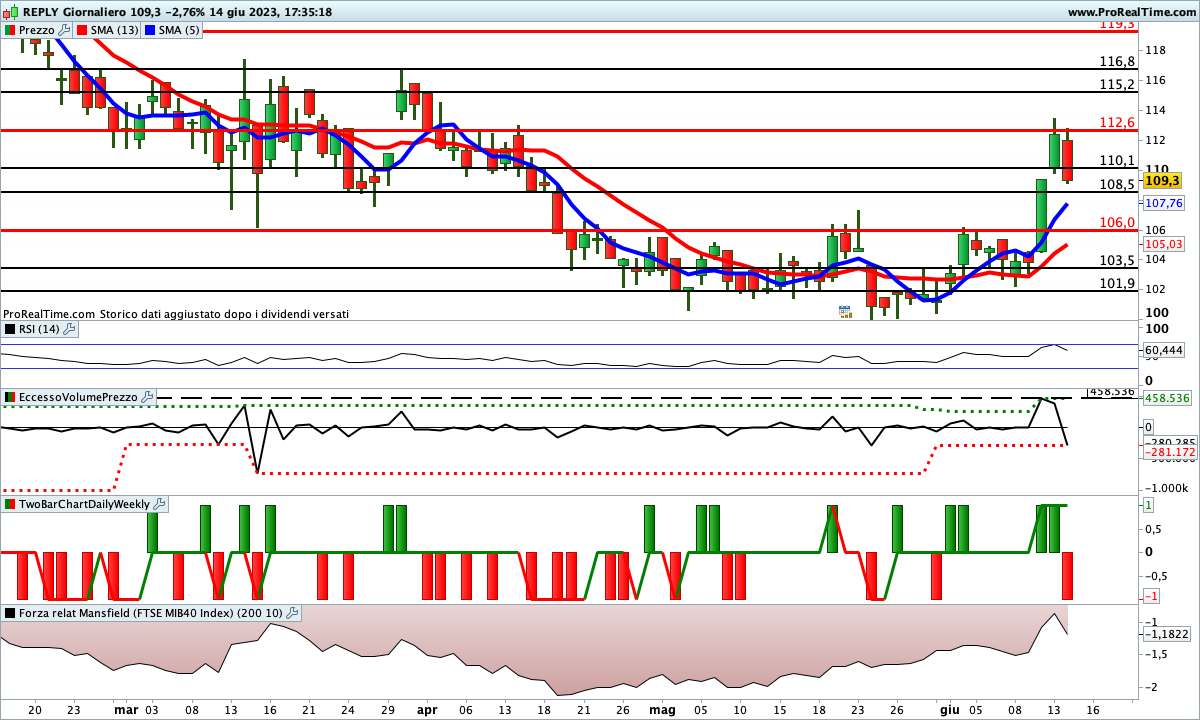Click the yellow 109,3 current price tag

(1163, 181)
